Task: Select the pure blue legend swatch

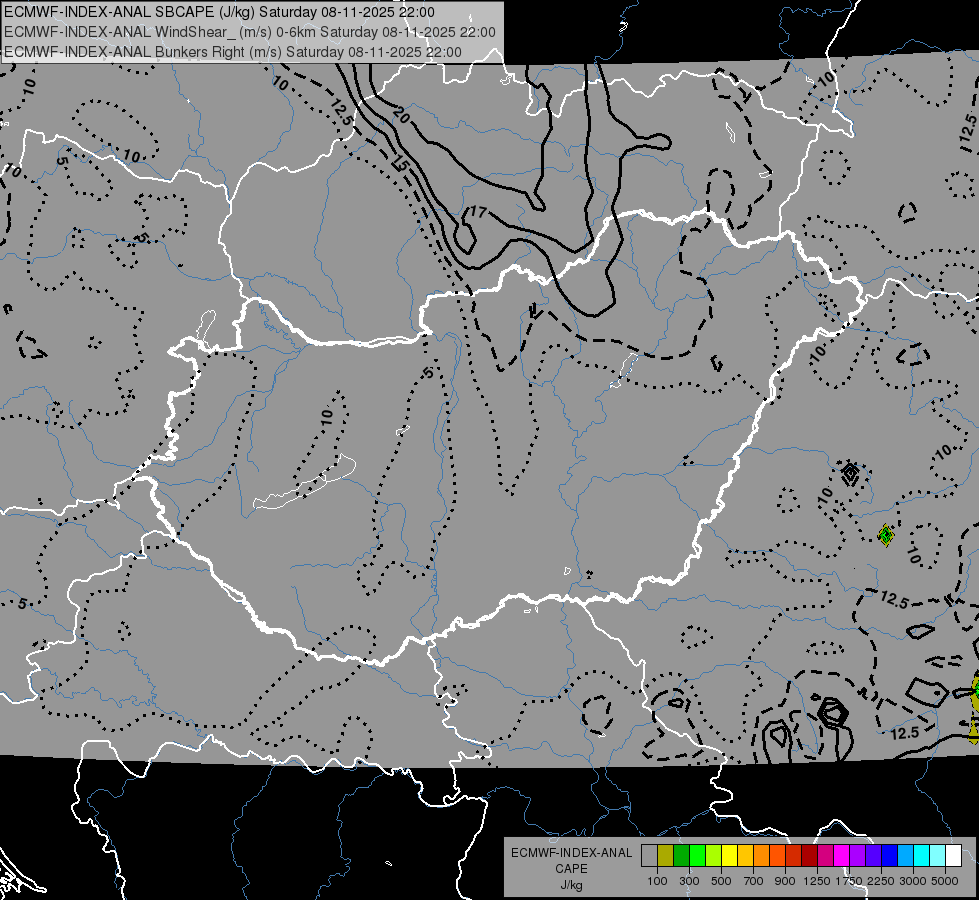Action: pos(890,855)
